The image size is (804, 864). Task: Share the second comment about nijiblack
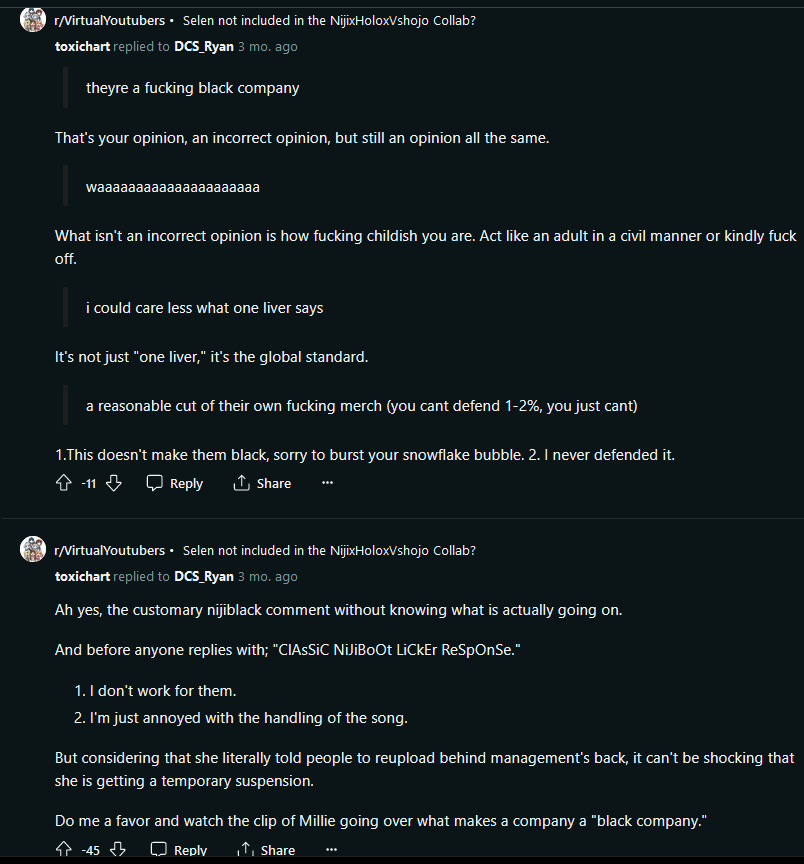click(266, 850)
